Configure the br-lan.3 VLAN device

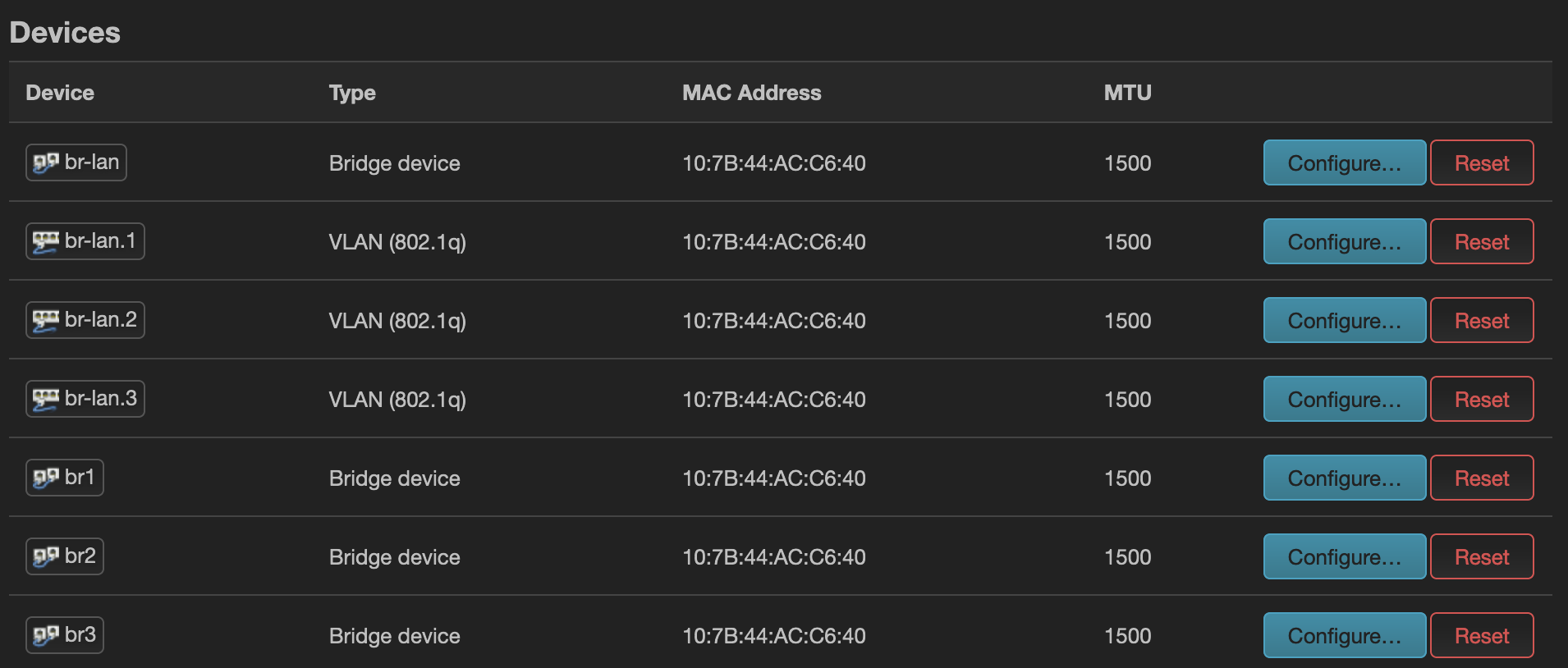(1344, 399)
